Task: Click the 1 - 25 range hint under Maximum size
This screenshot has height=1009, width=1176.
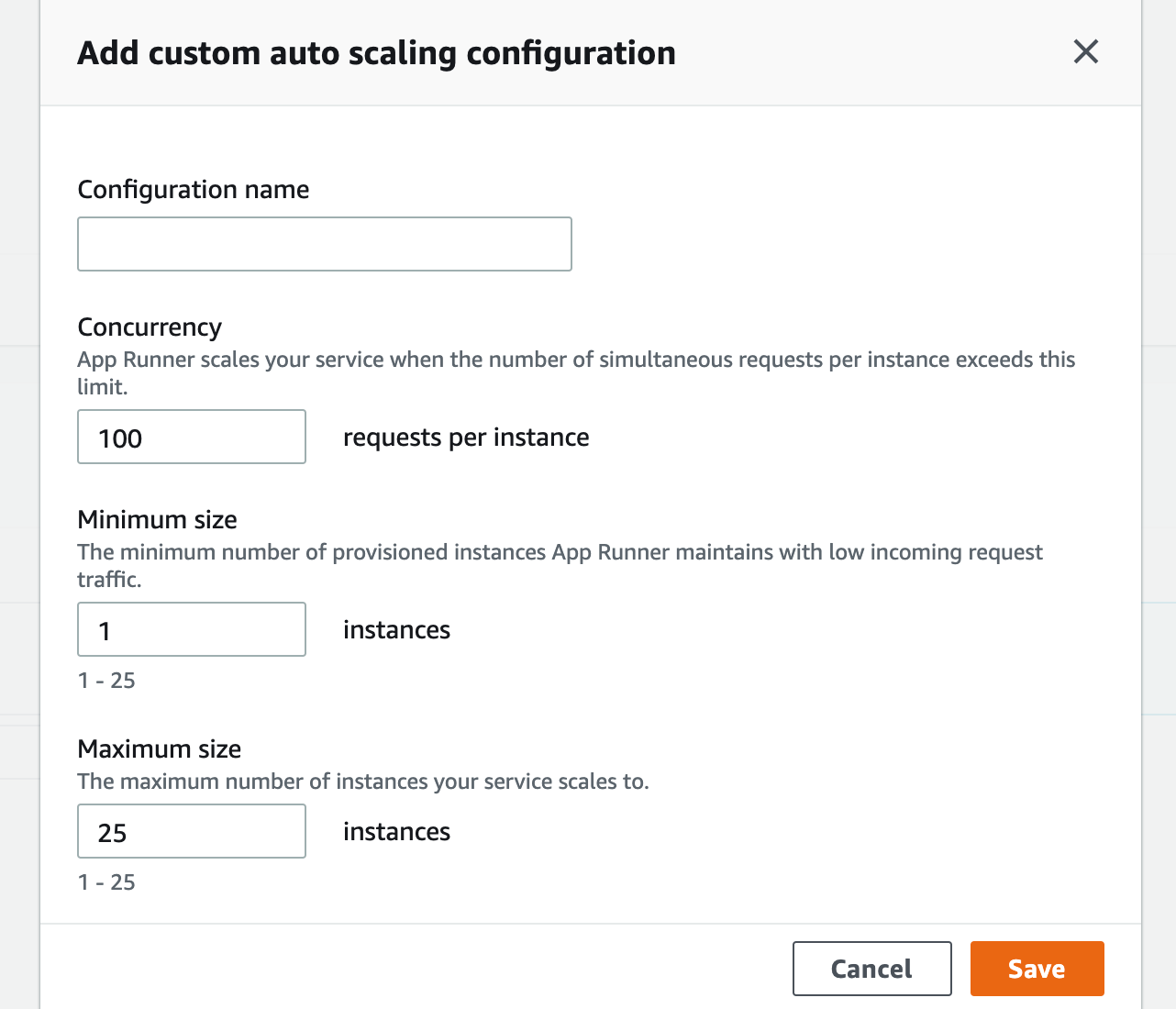Action: point(105,881)
